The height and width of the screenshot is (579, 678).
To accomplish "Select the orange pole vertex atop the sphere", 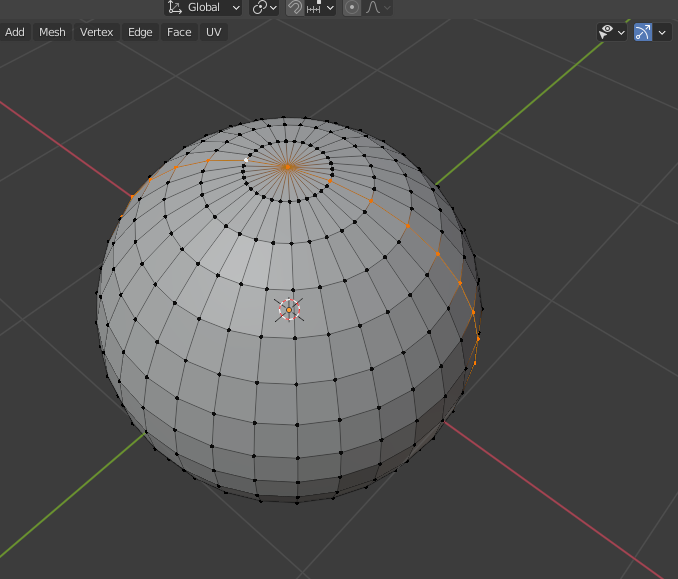I will coord(288,167).
